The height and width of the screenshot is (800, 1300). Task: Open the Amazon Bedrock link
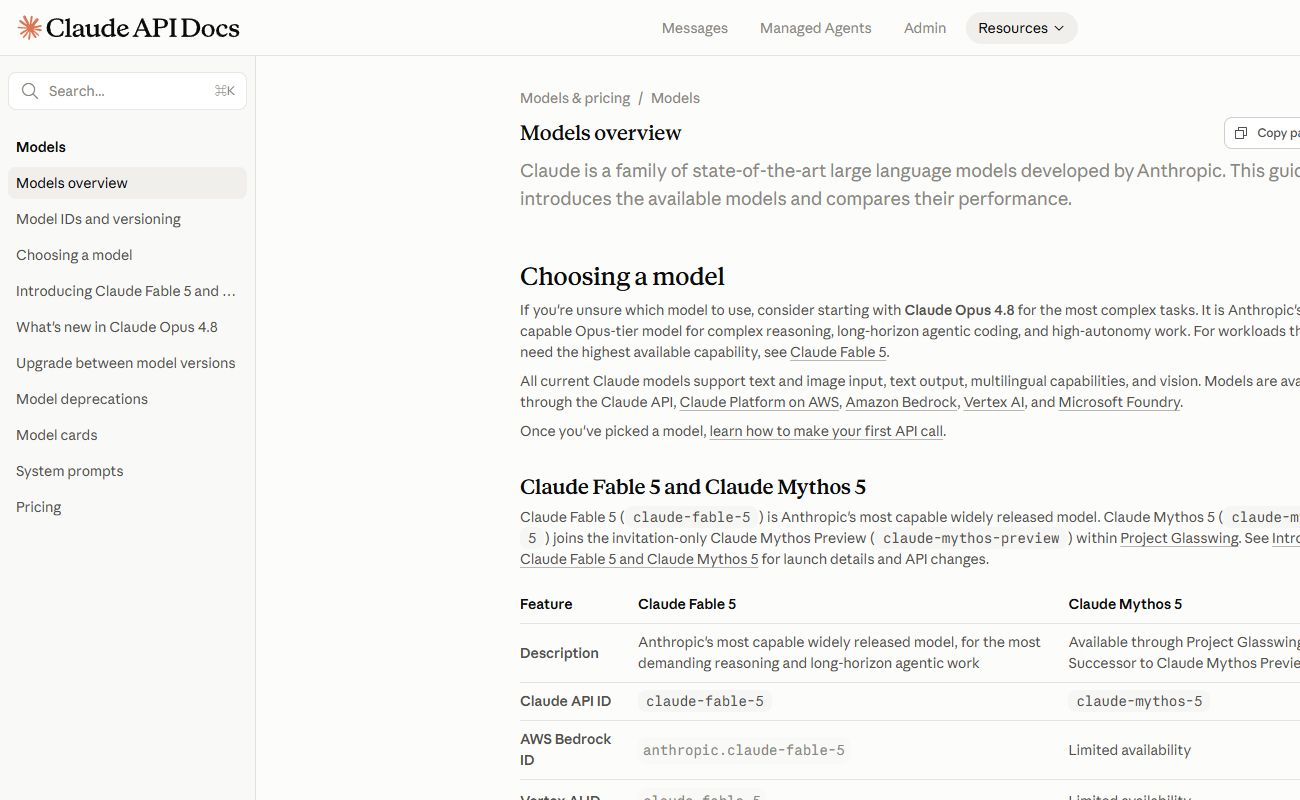(901, 402)
